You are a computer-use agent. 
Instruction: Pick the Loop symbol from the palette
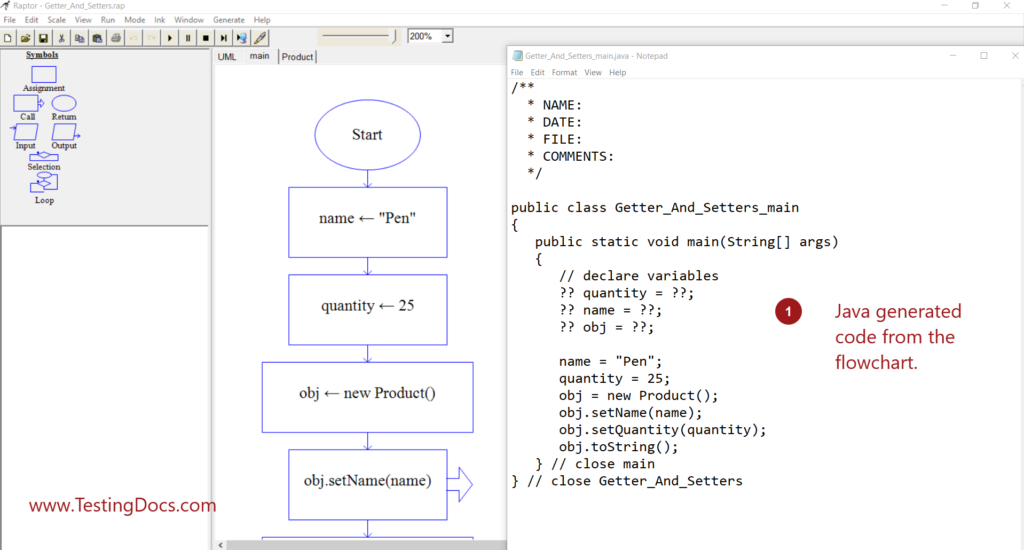[44, 183]
